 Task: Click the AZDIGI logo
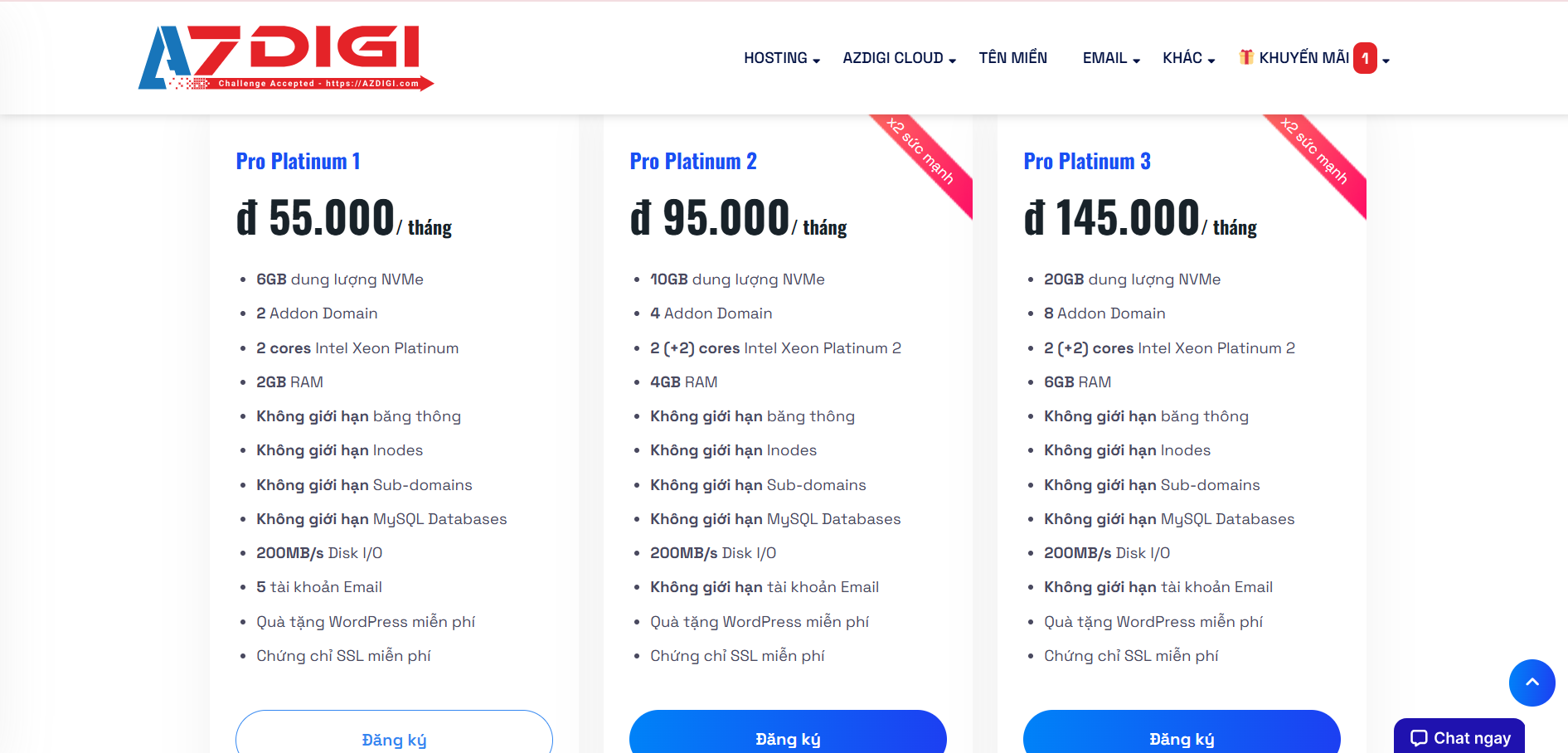pyautogui.click(x=285, y=57)
